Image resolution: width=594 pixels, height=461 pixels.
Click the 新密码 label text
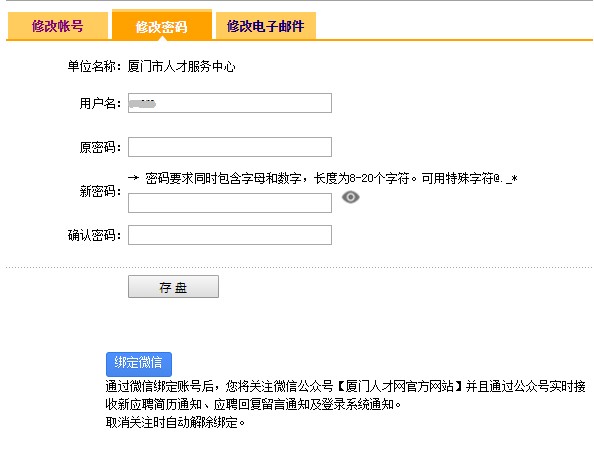[100, 191]
